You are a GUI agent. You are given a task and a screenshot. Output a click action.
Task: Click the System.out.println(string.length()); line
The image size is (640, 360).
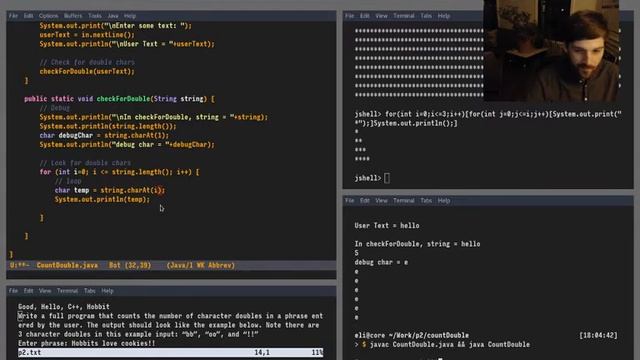click(108, 126)
